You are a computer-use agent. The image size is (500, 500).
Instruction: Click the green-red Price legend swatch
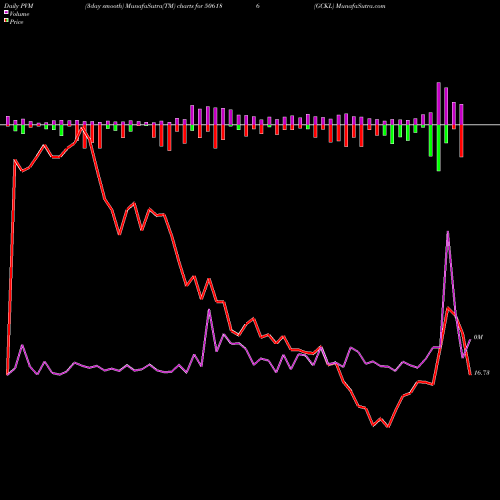coord(6,21)
